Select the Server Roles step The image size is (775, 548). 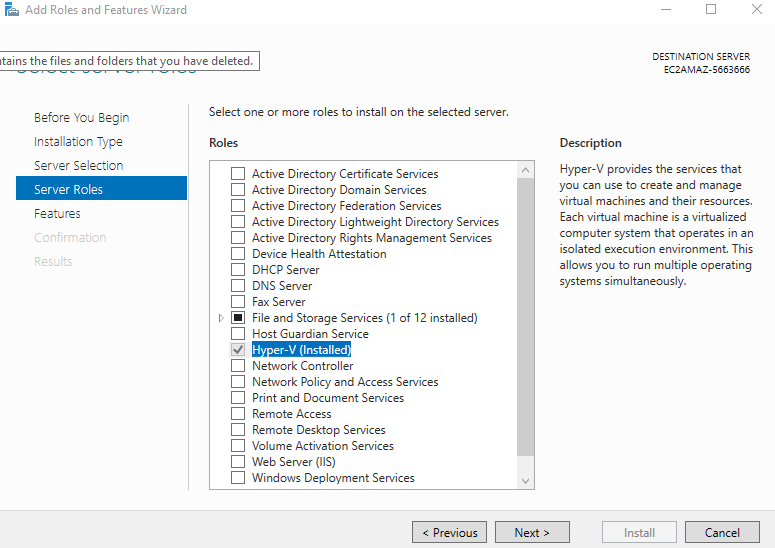[x=101, y=188]
